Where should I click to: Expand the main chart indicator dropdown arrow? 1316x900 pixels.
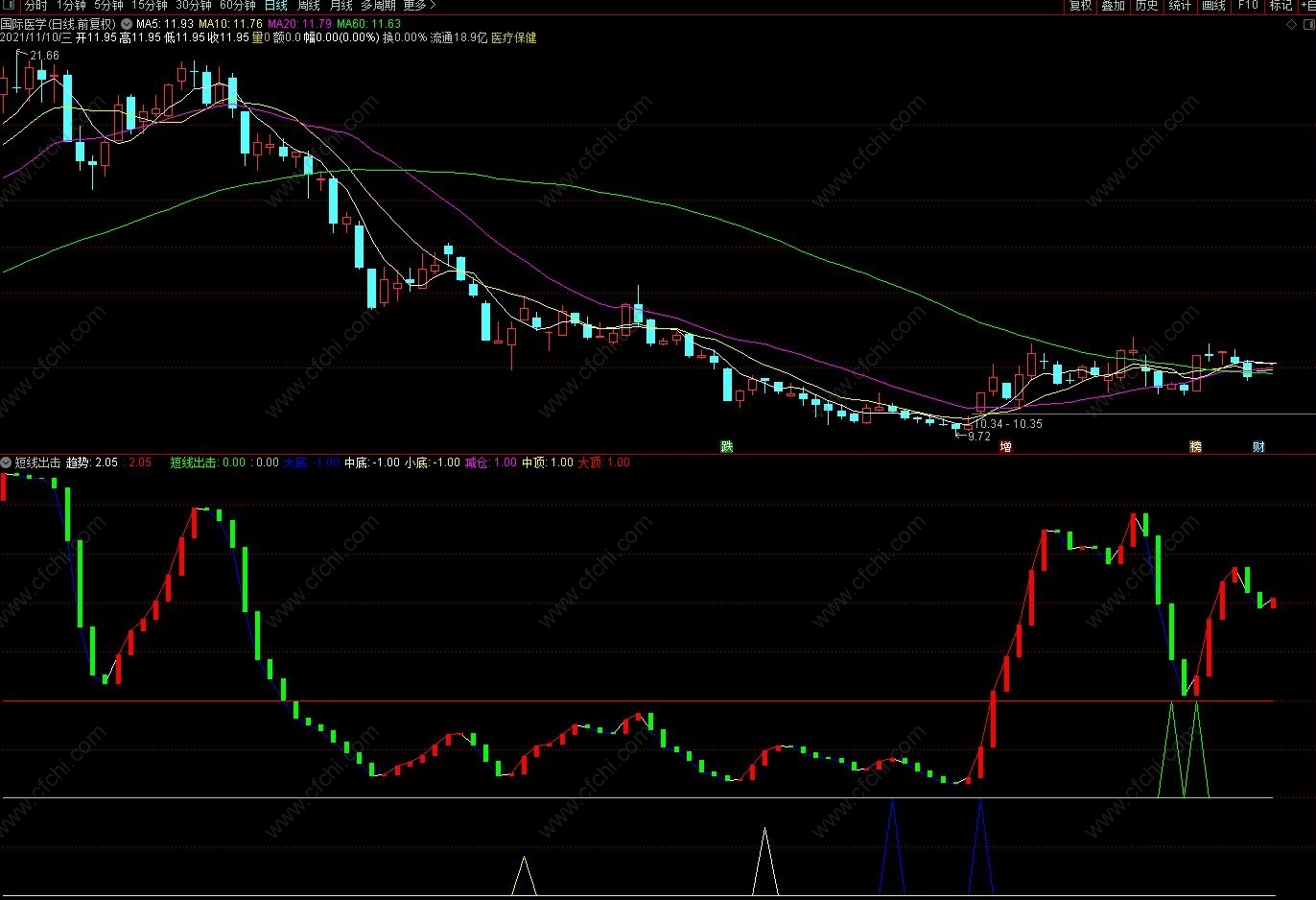click(127, 24)
